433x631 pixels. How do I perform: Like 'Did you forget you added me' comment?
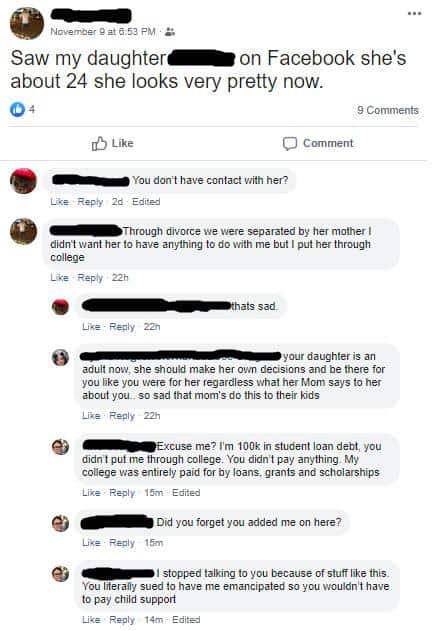[x=91, y=543]
